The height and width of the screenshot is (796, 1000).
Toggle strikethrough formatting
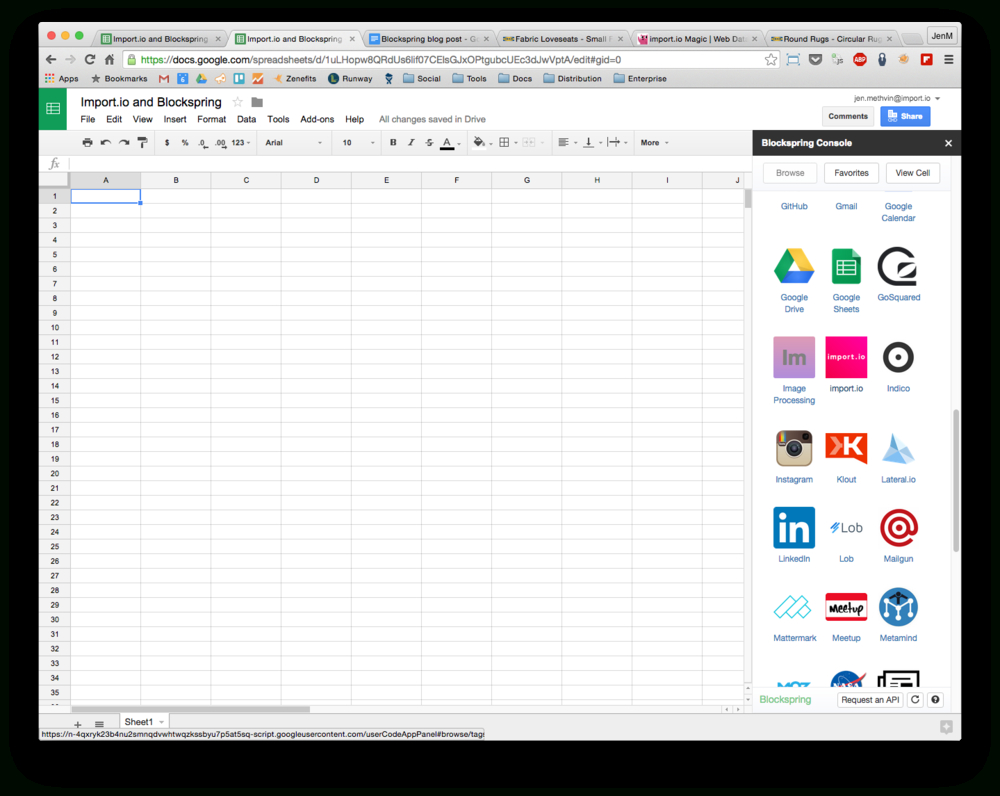[x=430, y=142]
